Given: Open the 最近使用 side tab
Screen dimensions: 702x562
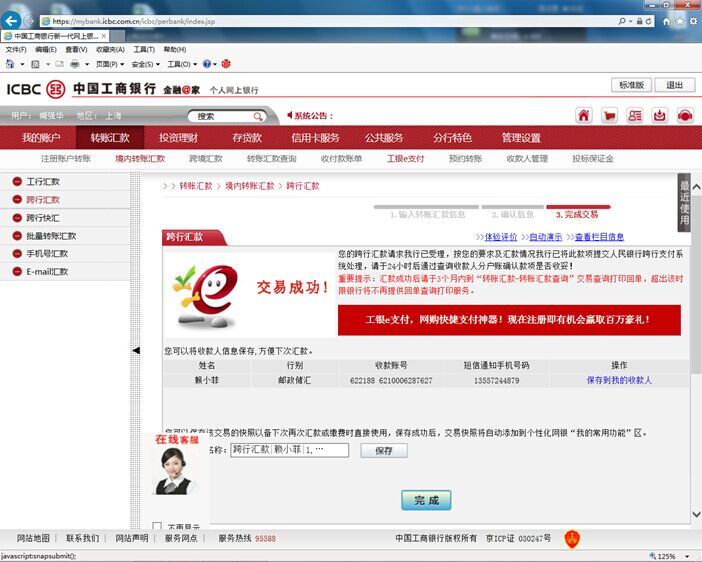Looking at the screenshot, I should click(x=684, y=202).
